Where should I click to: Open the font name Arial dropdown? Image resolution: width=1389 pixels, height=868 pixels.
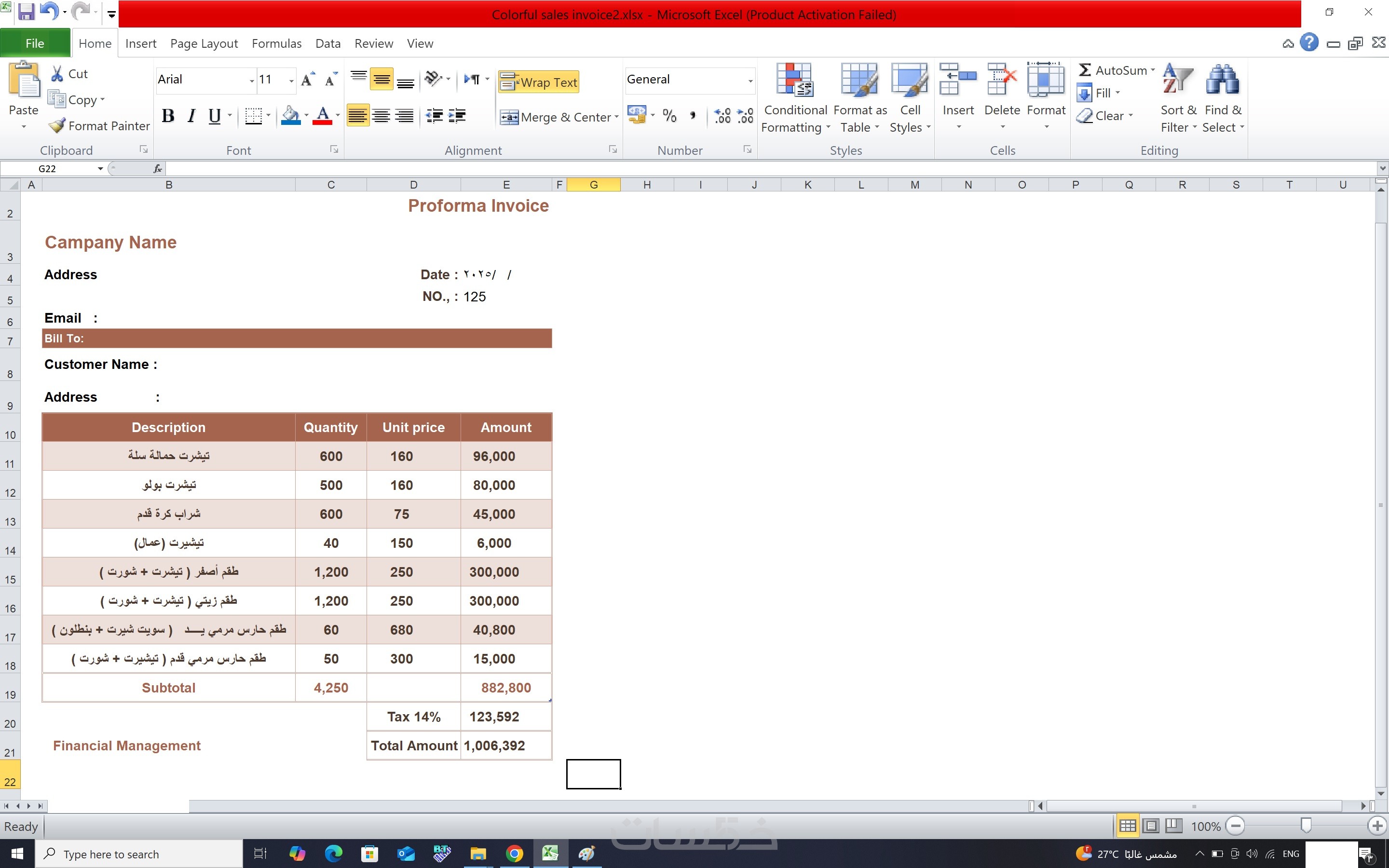tap(251, 81)
